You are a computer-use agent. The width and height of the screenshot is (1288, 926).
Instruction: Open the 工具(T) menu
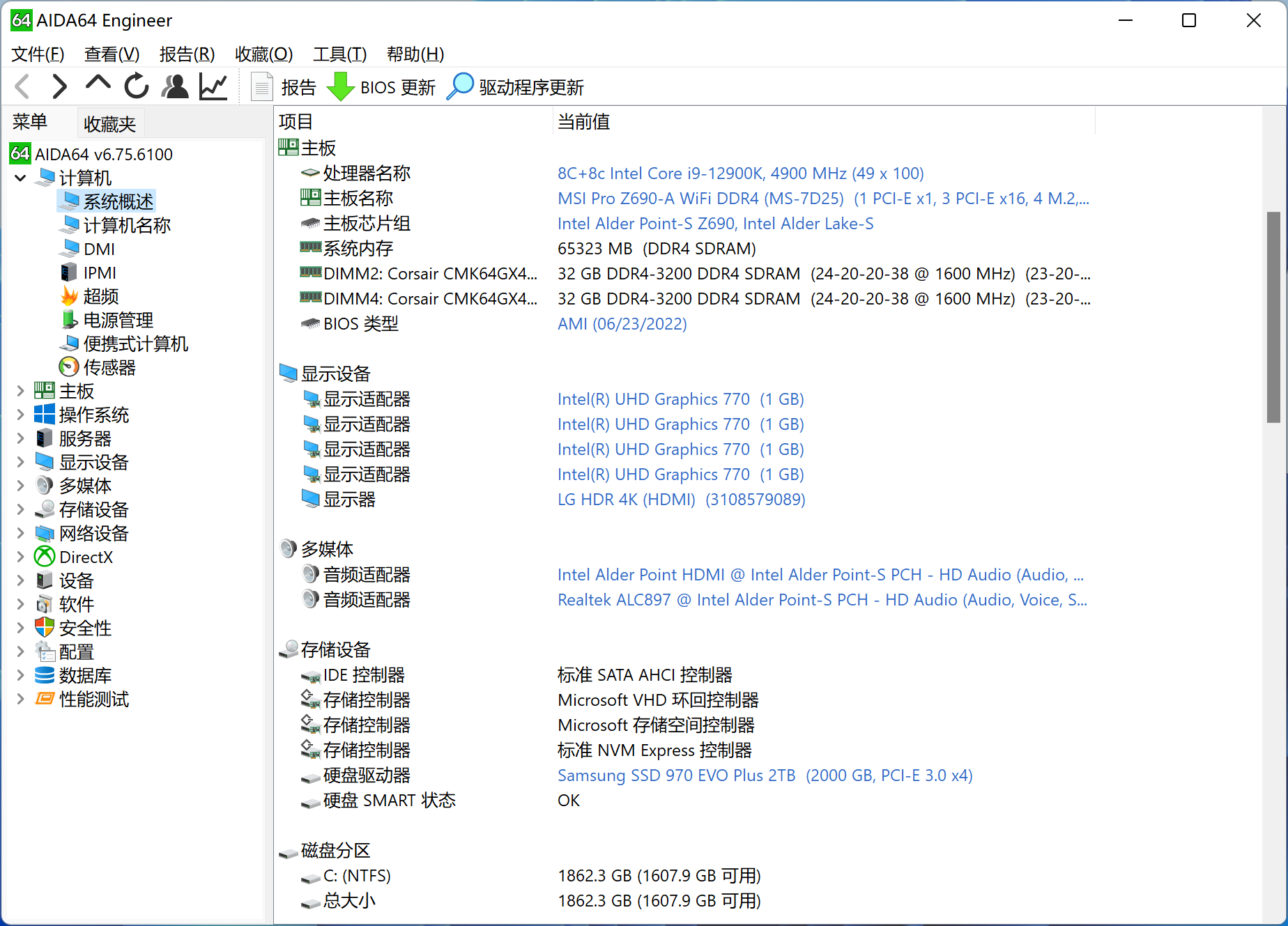[x=339, y=54]
